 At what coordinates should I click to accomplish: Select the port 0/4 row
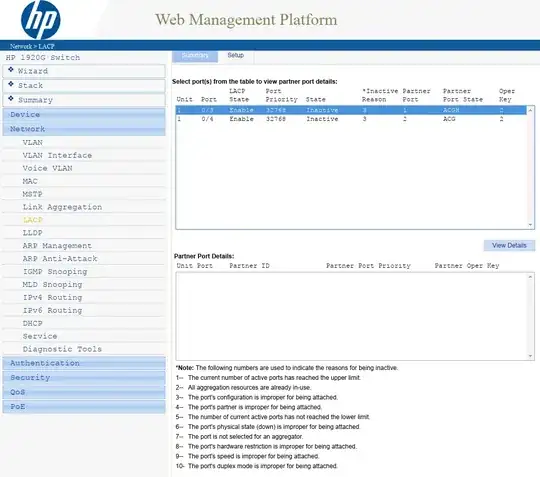click(351, 119)
